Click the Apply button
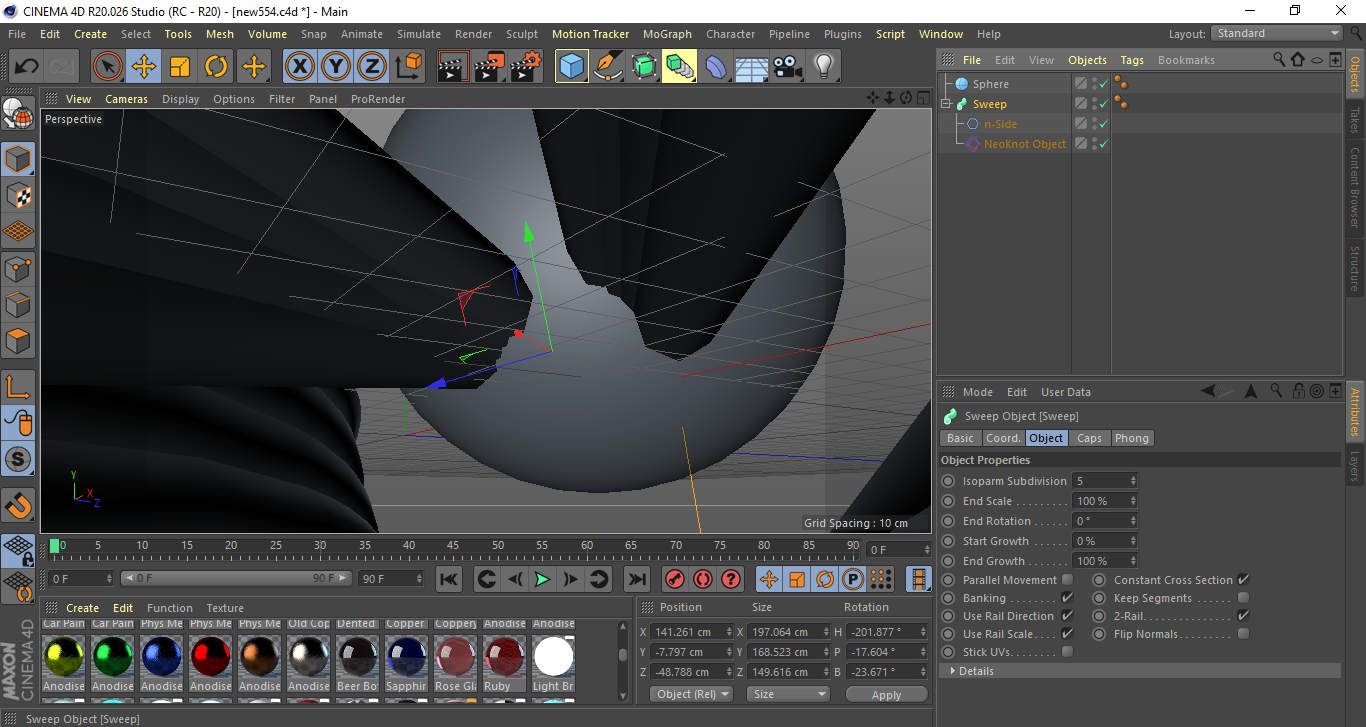Image resolution: width=1366 pixels, height=727 pixels. point(887,694)
